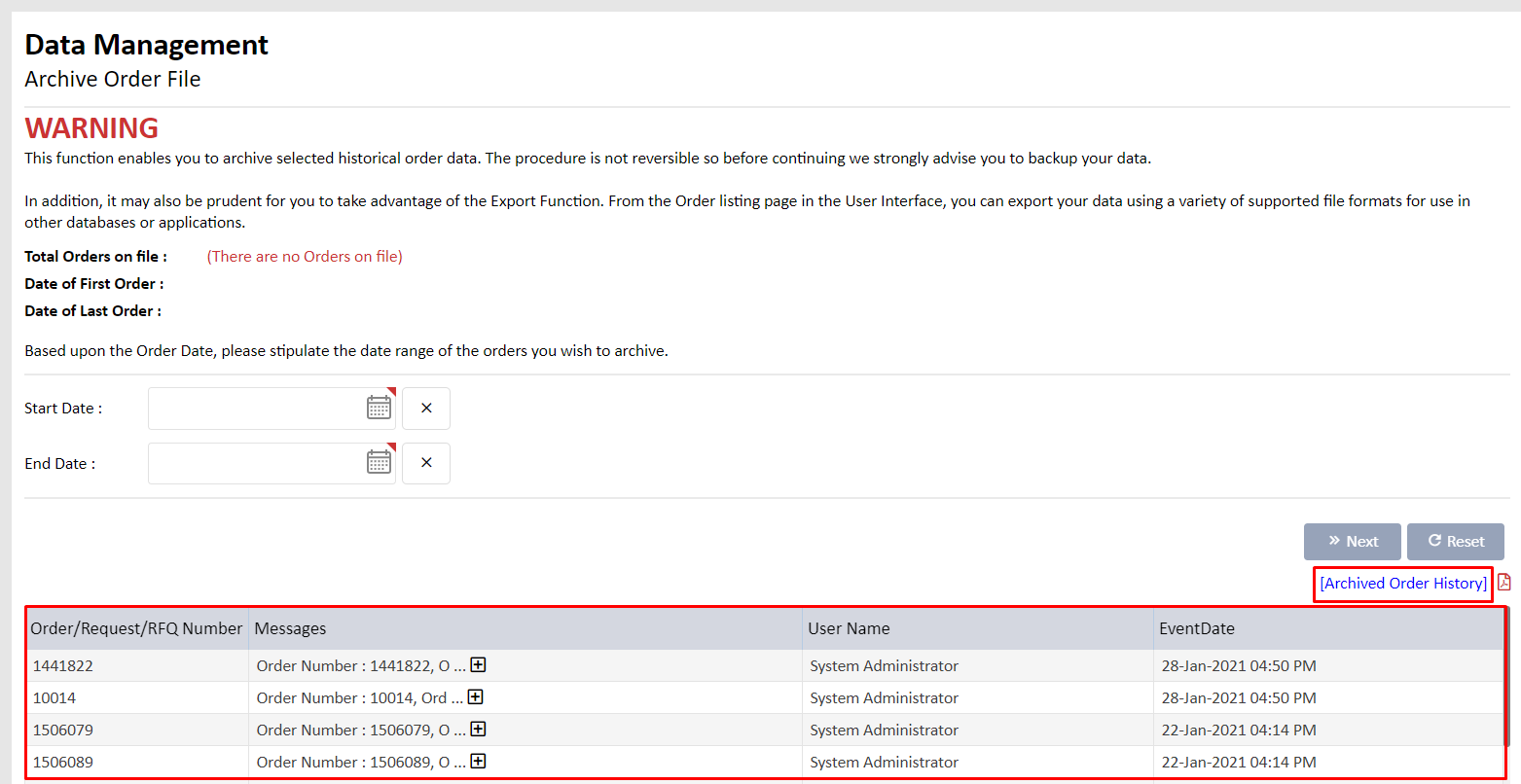Viewport: 1521px width, 784px height.
Task: Click event date in row 10014
Action: [1239, 697]
